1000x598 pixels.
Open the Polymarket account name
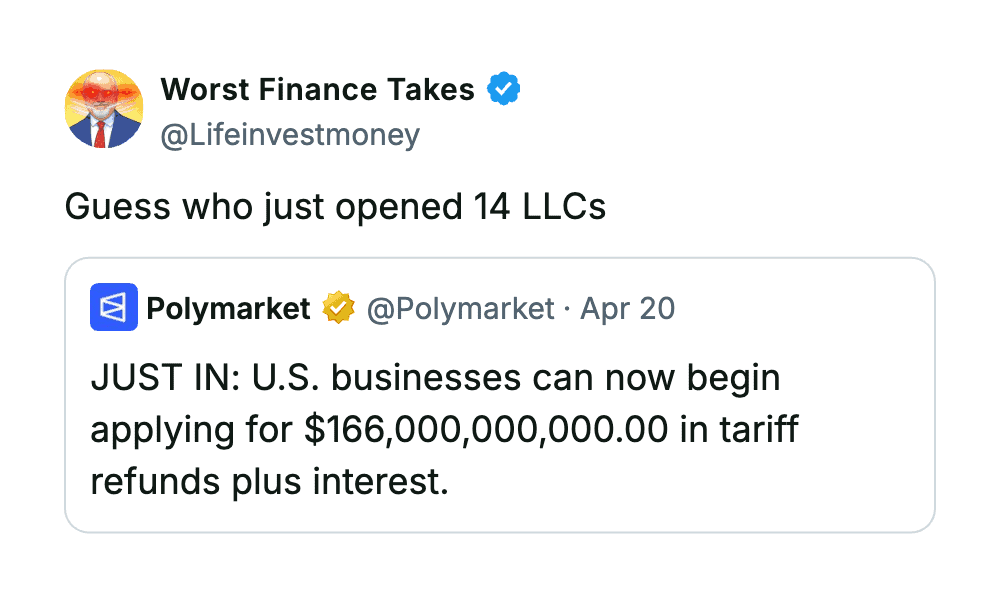[228, 309]
